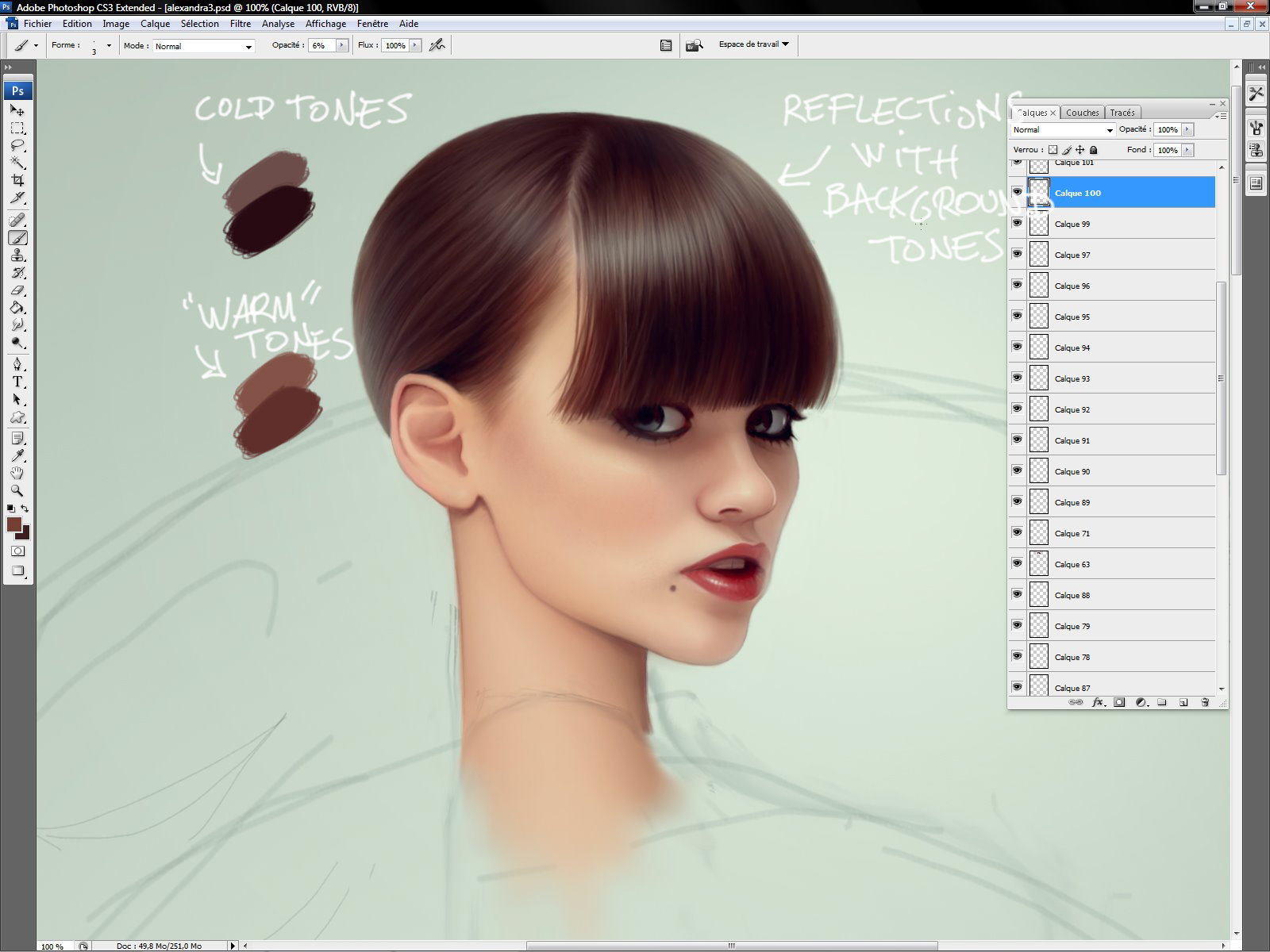Select the Paint Bucket tool
The height and width of the screenshot is (952, 1270).
[x=17, y=308]
